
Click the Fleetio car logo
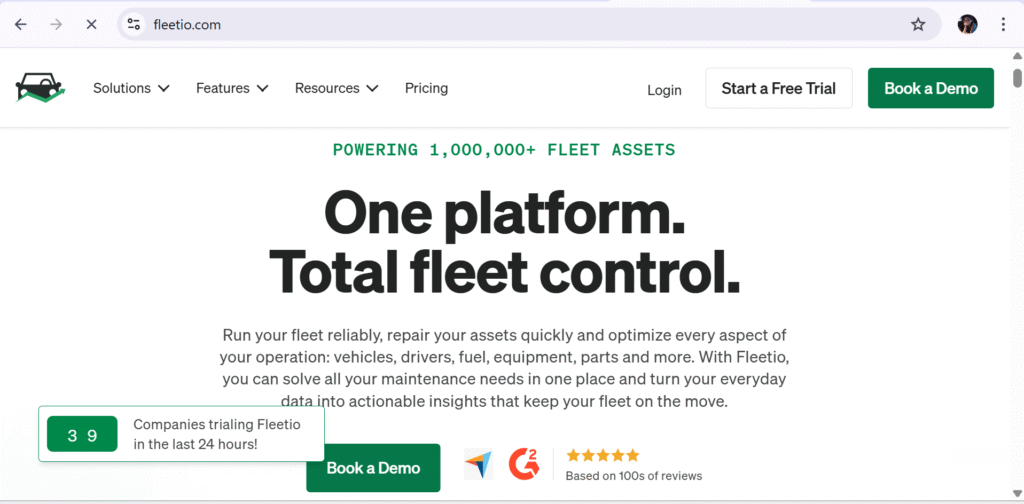(40, 87)
